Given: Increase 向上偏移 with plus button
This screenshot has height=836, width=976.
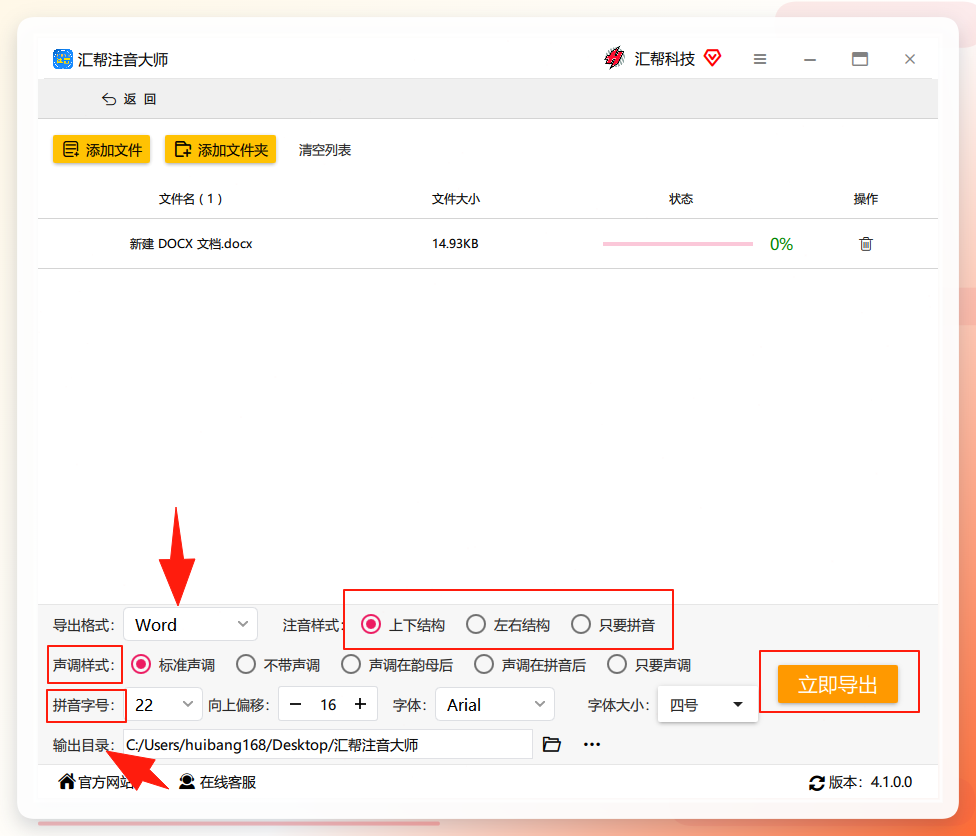Looking at the screenshot, I should click(x=360, y=704).
